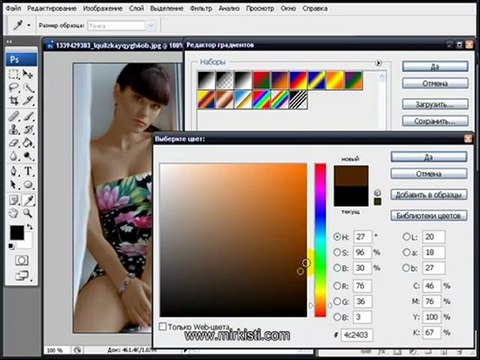The height and width of the screenshot is (360, 480).
Task: Select the Crop tool
Action: pos(14,101)
